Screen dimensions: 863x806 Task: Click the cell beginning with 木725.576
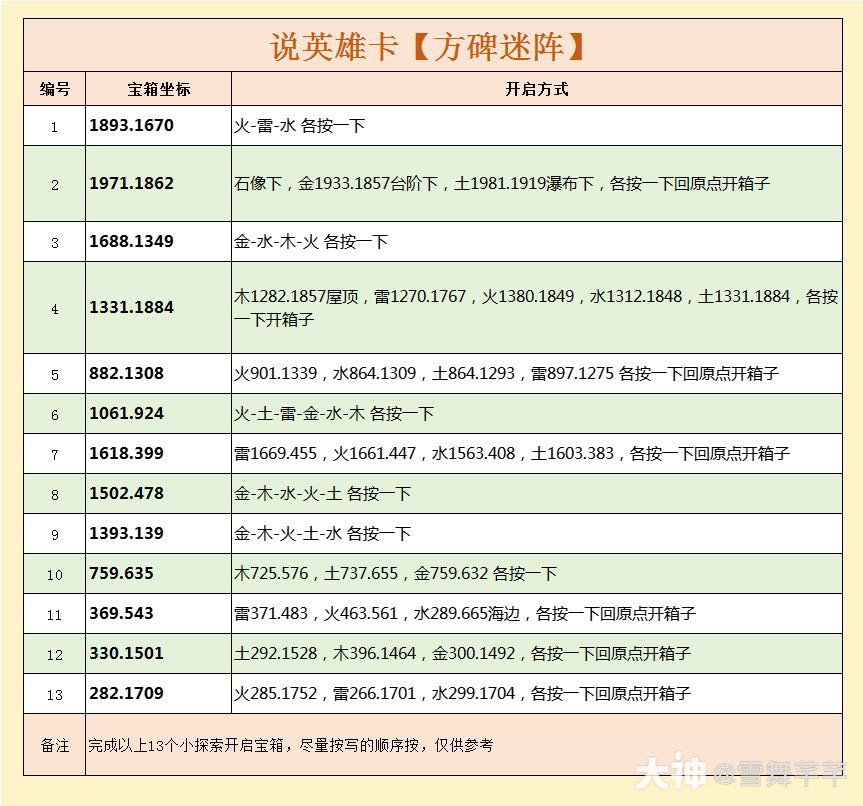click(395, 573)
